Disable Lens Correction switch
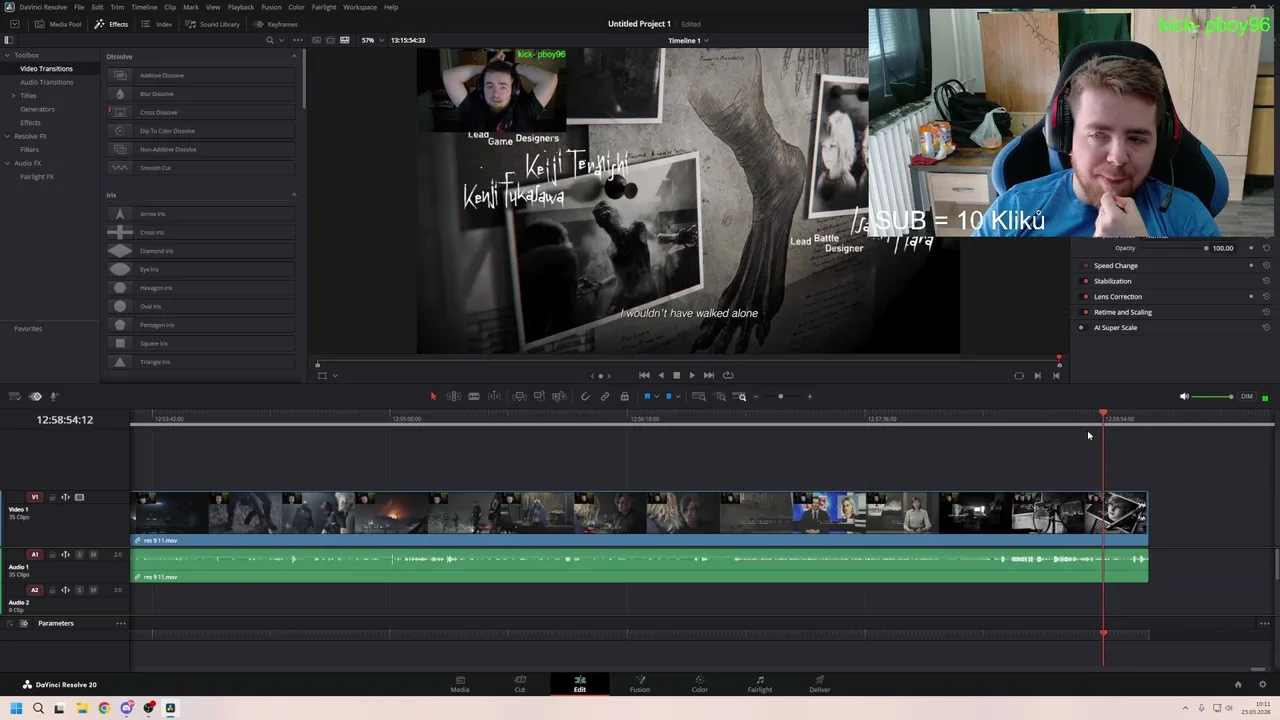 (x=1086, y=297)
